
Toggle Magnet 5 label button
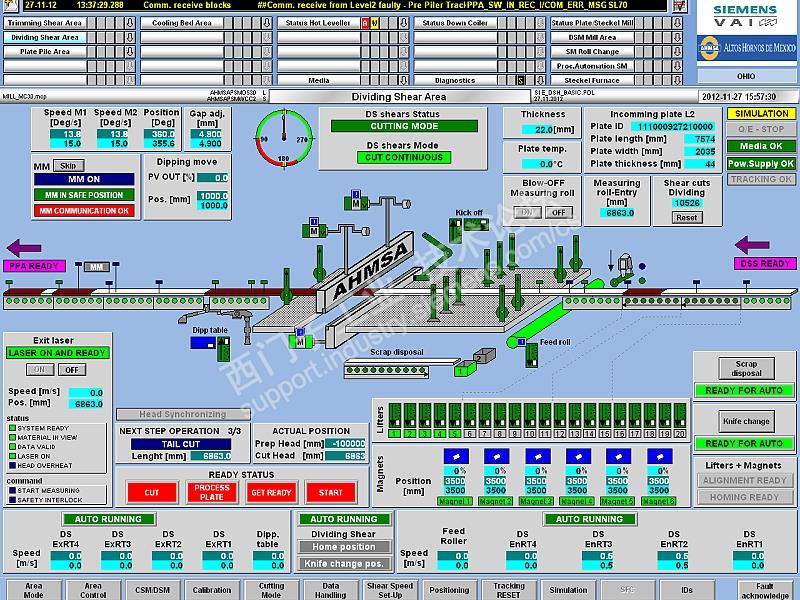617,502
